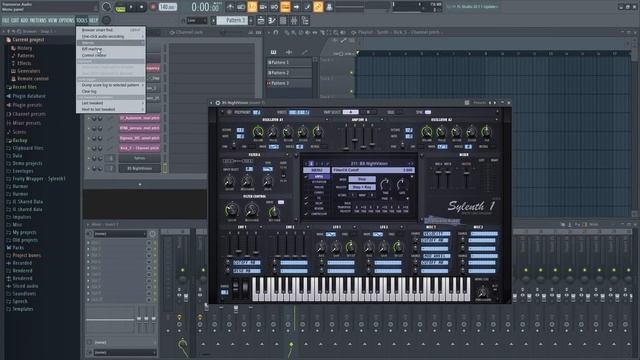
Task: Click the Sylenth1 plugin options gear icon
Action: coord(218,103)
